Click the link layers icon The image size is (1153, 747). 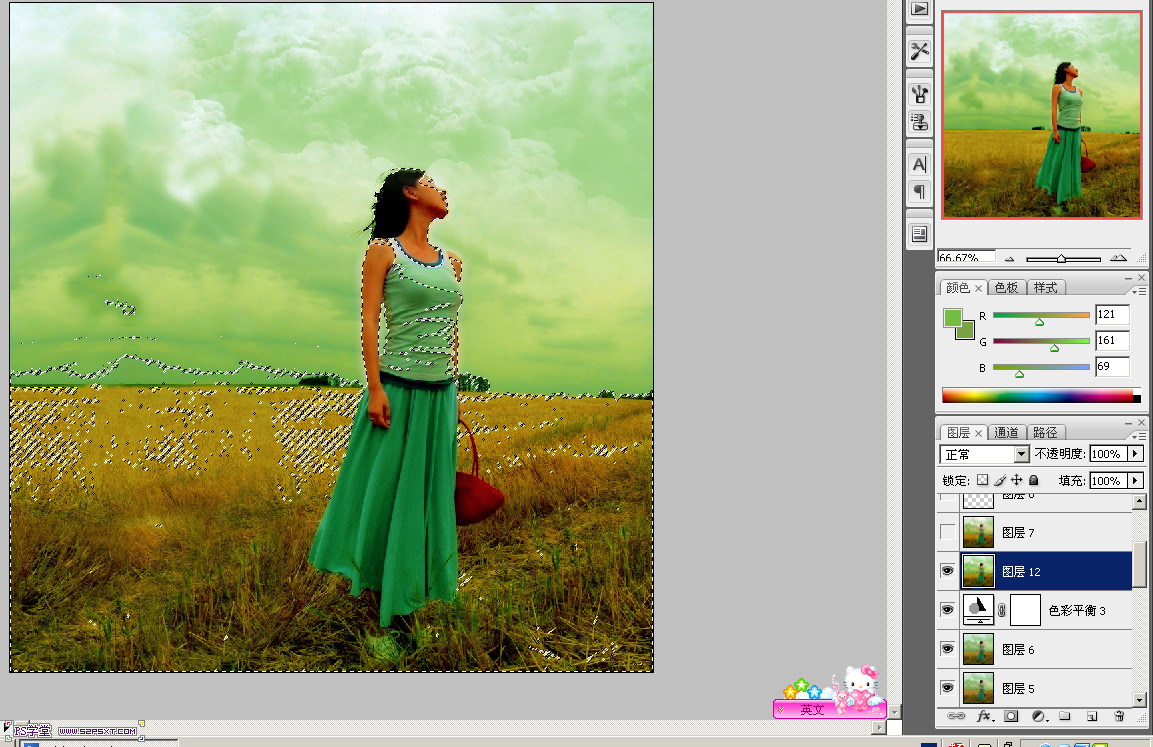955,716
